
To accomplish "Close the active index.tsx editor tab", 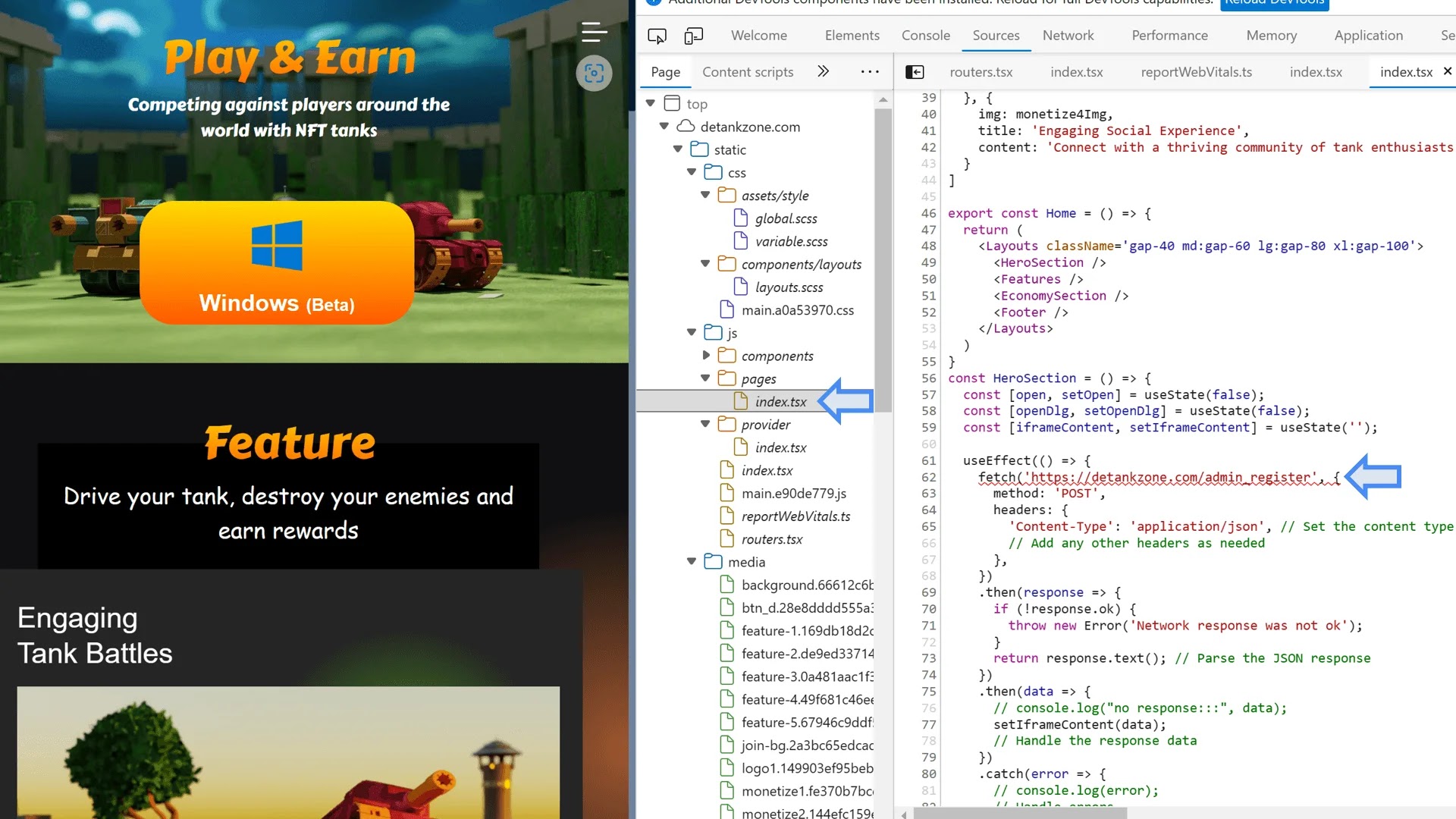I will [x=1447, y=71].
